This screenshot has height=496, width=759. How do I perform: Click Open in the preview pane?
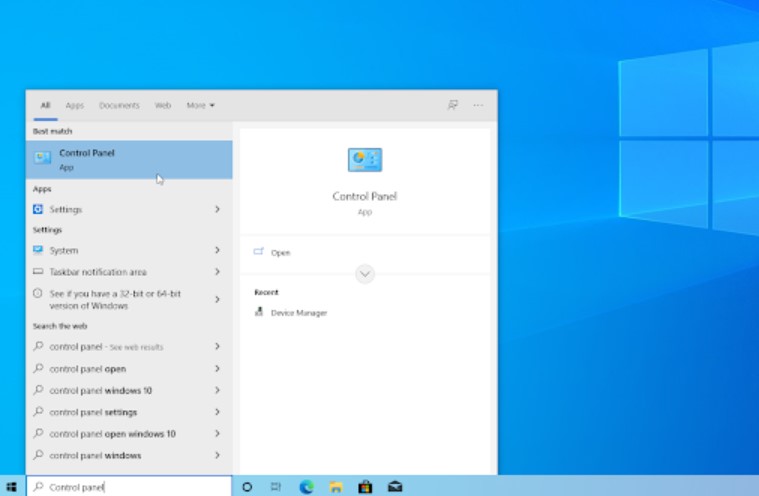coord(280,253)
